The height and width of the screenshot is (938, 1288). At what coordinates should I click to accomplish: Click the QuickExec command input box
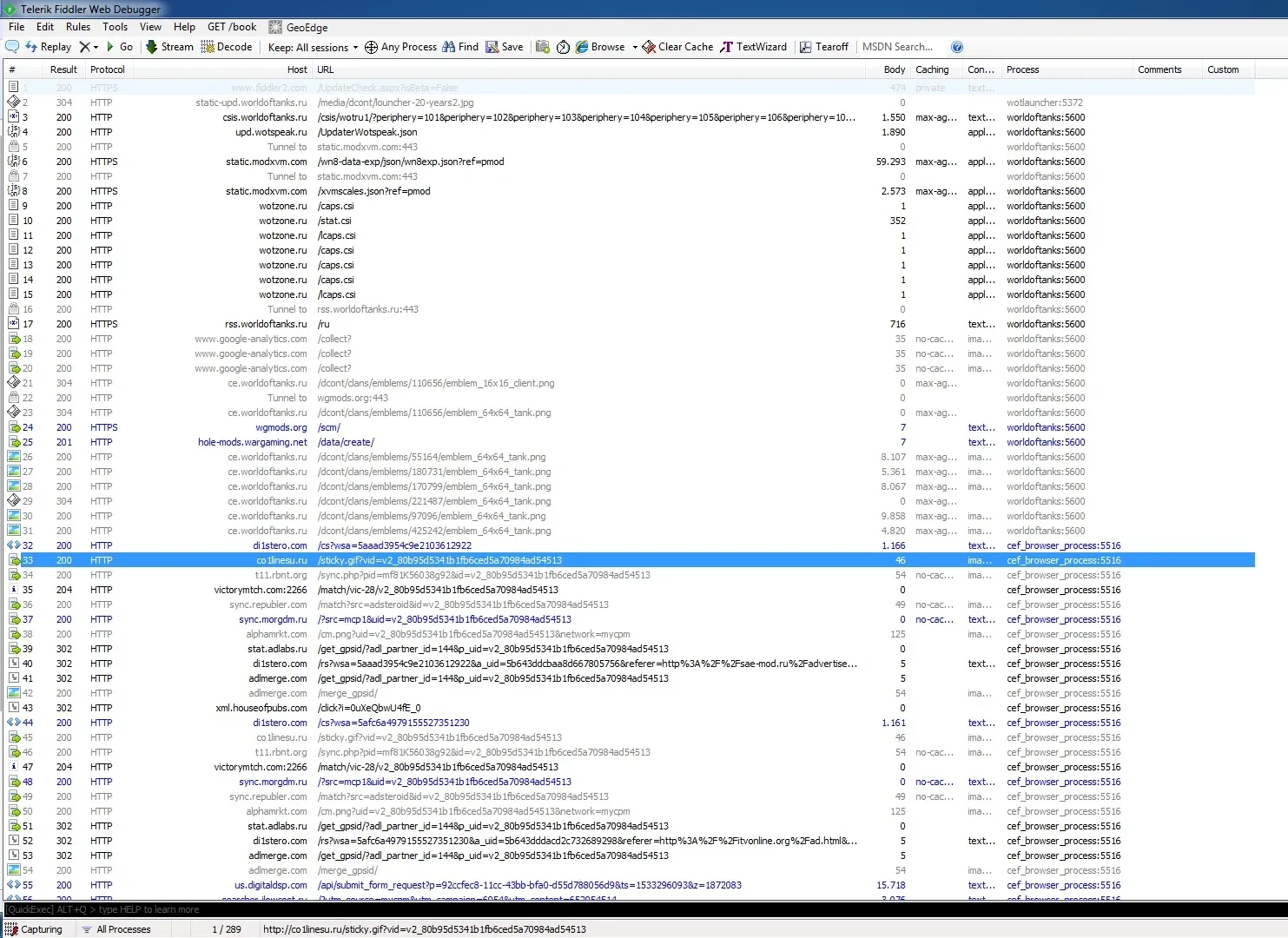coord(643,909)
